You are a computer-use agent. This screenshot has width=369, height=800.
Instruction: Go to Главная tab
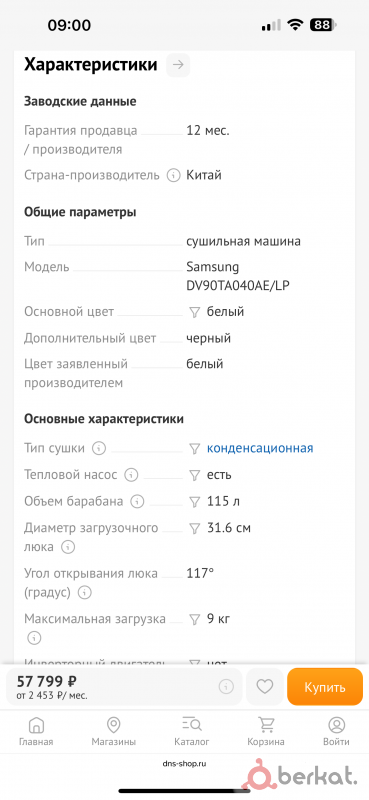pos(36,732)
